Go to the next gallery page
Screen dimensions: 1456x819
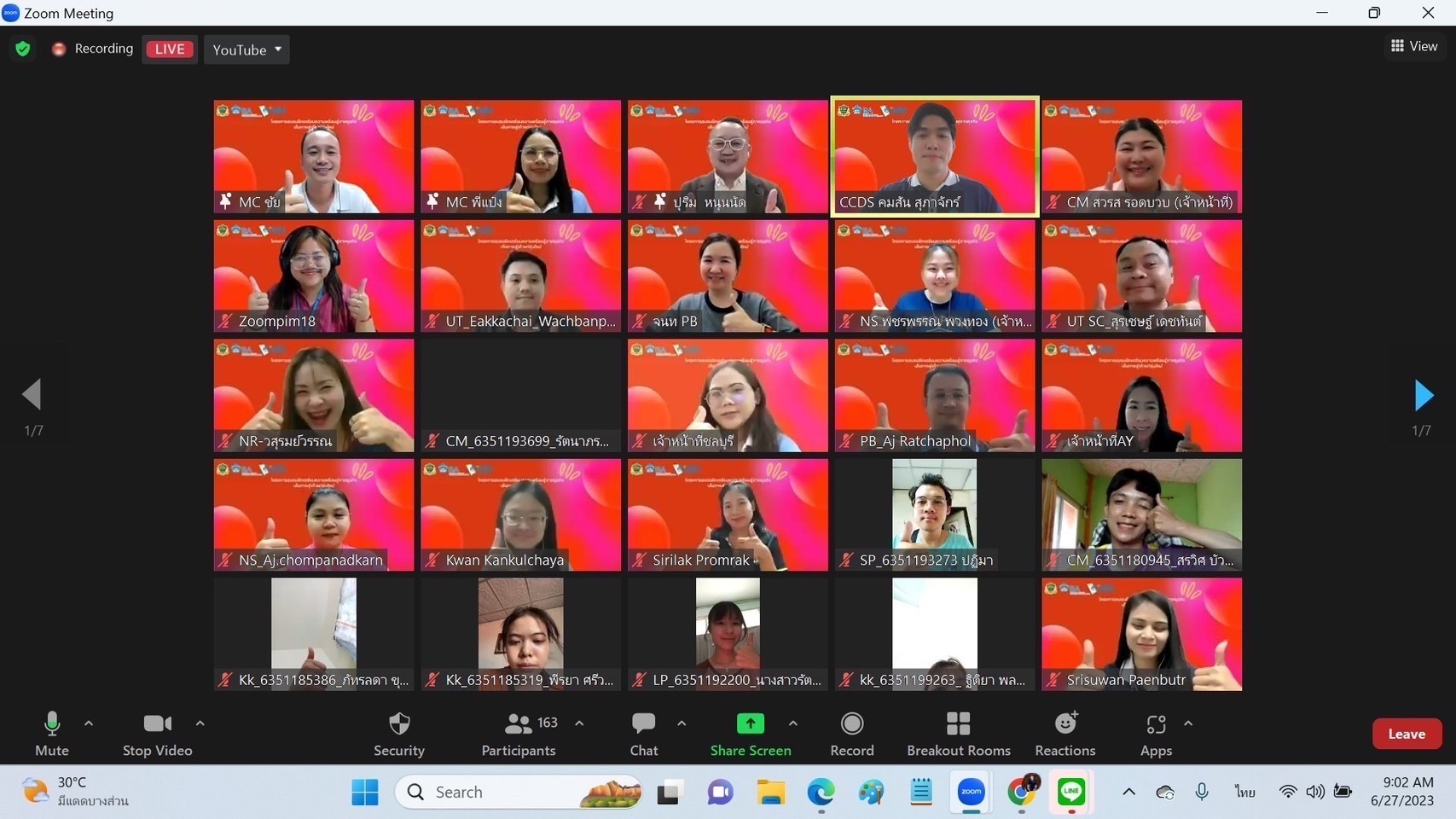tap(1424, 395)
